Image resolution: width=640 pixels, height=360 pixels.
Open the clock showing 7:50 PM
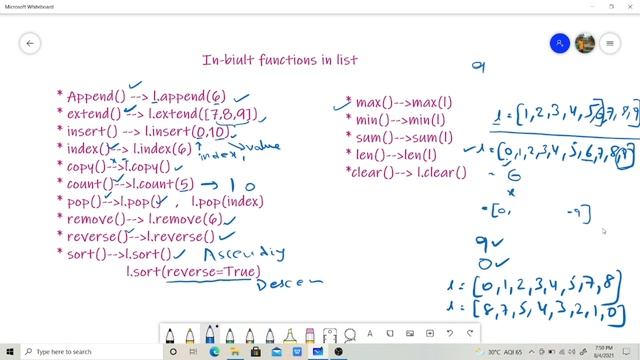click(604, 351)
